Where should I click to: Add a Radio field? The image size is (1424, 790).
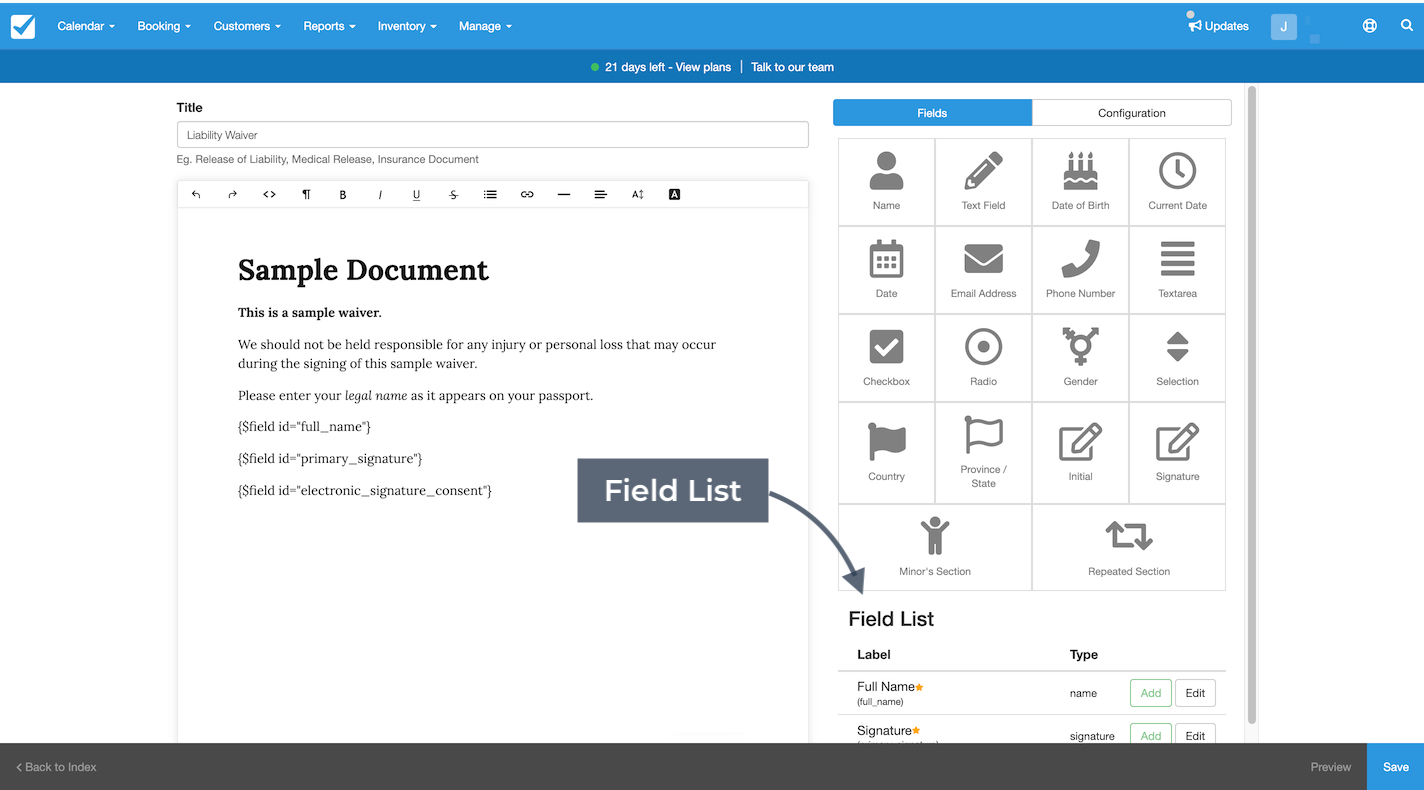(983, 358)
